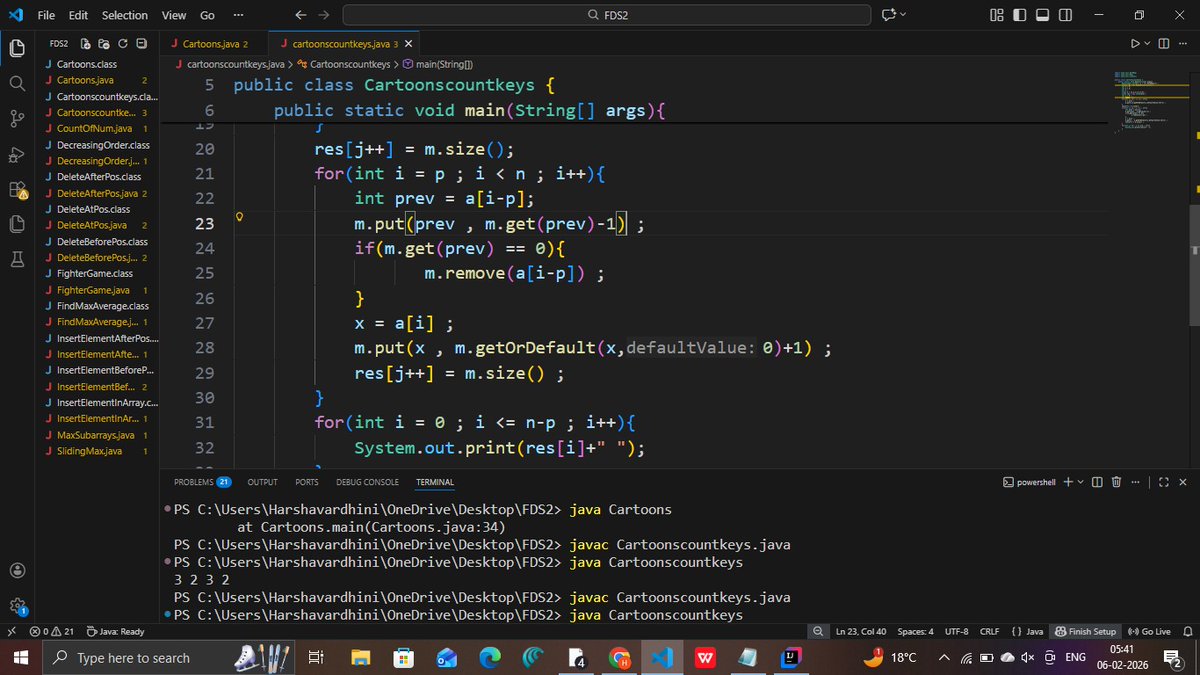Change Spaces: 4 indentation setting

[x=915, y=632]
